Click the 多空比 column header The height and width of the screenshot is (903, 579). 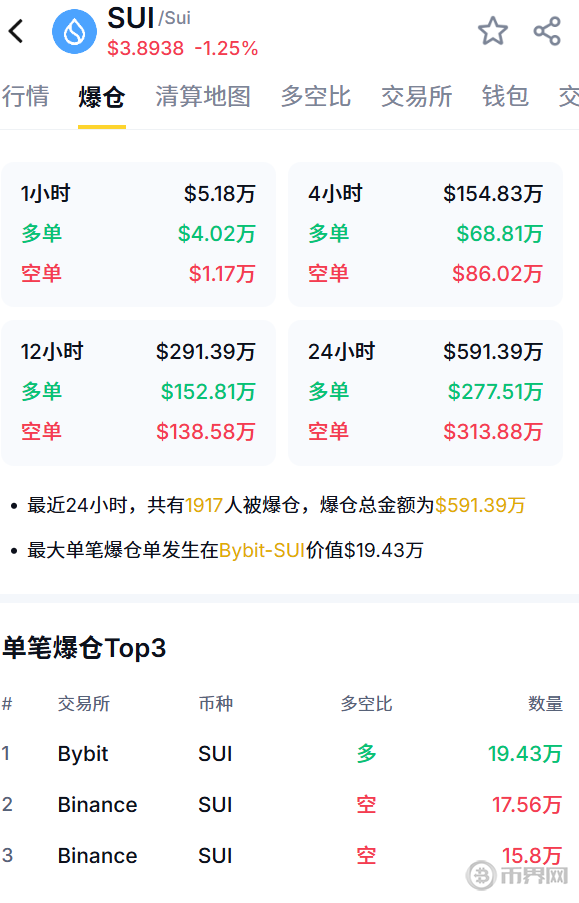coord(366,704)
